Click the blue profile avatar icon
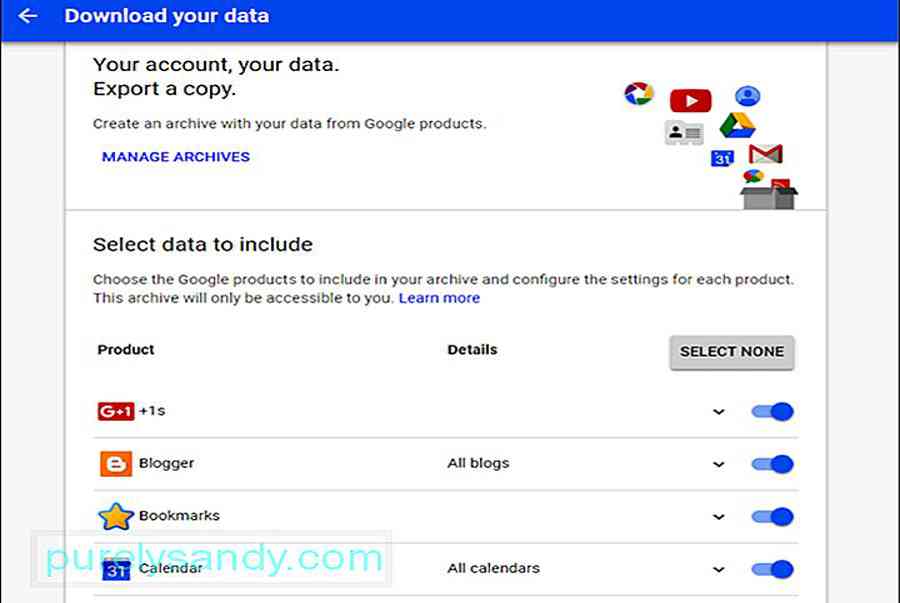900x603 pixels. [x=747, y=96]
